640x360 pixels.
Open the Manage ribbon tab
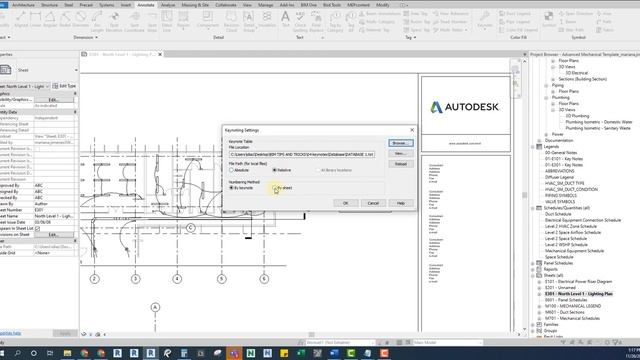265,5
